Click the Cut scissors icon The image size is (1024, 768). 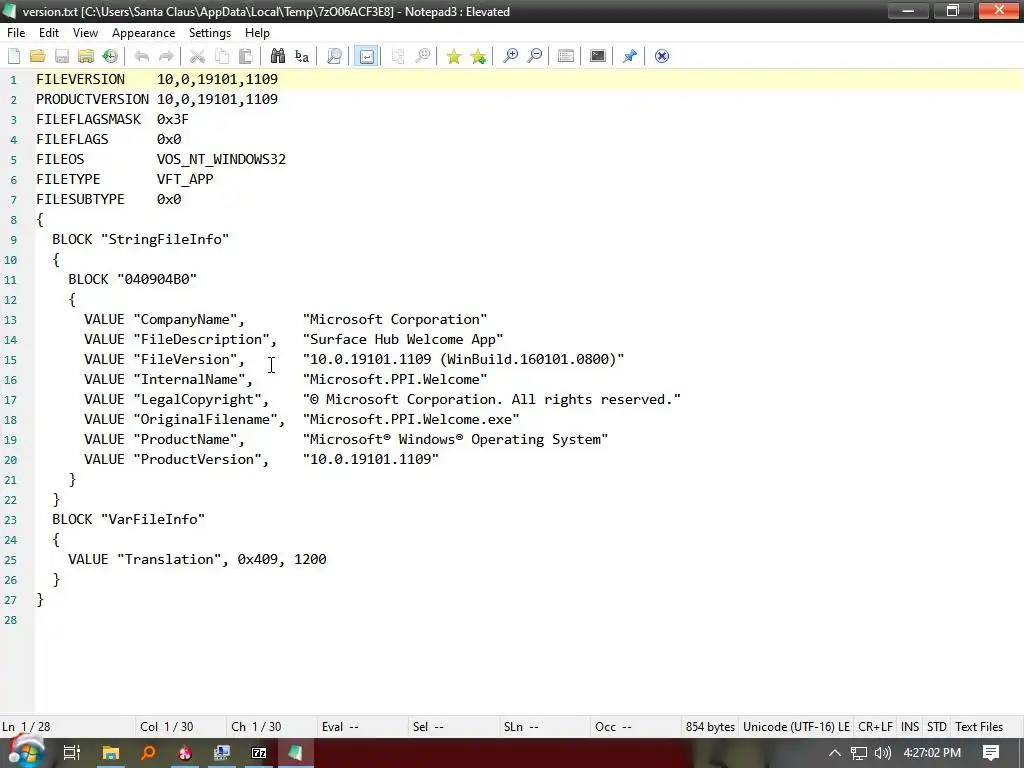197,56
